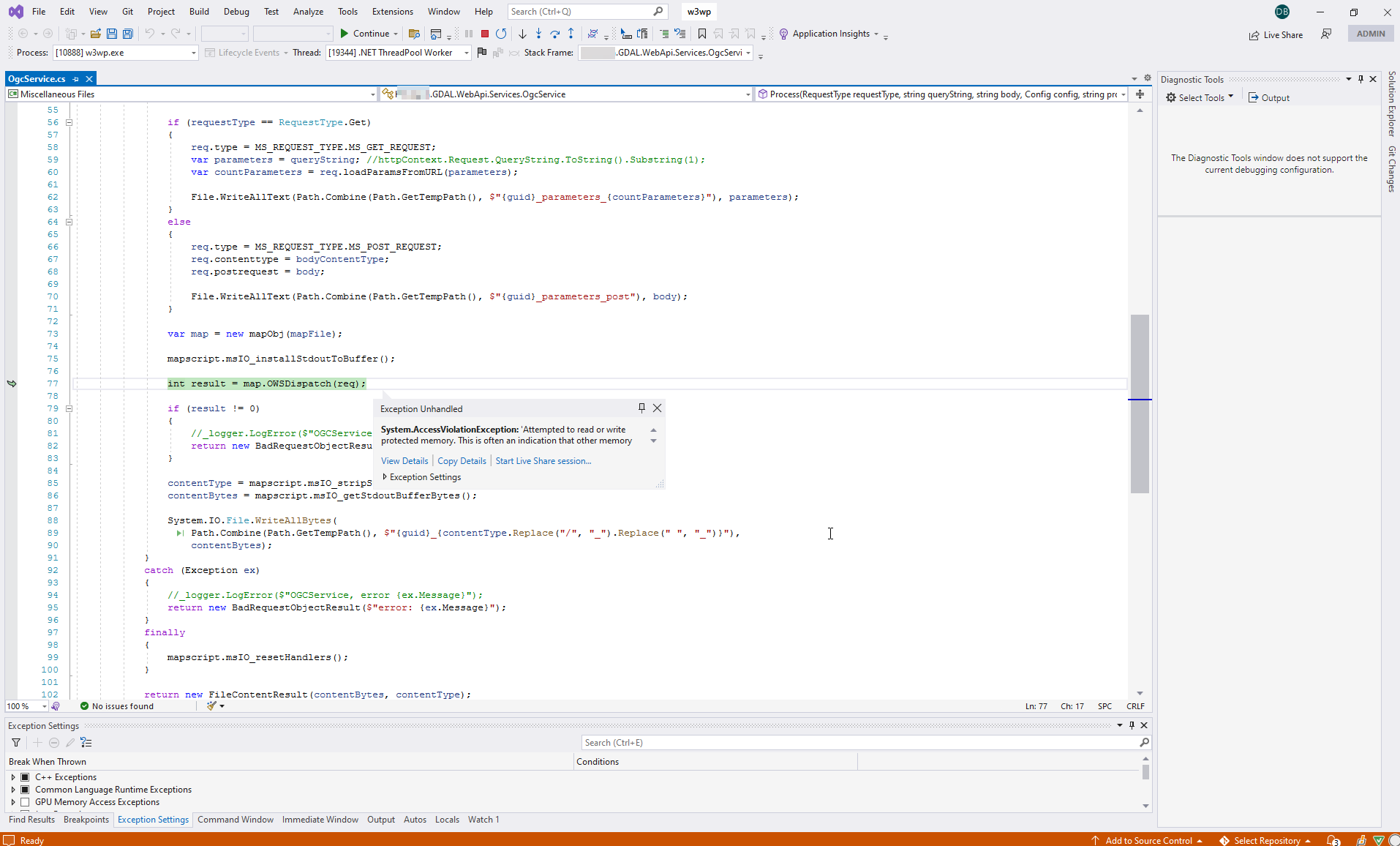Image resolution: width=1400 pixels, height=846 pixels.
Task: Click the search magnifier icon in title bar
Action: [658, 12]
